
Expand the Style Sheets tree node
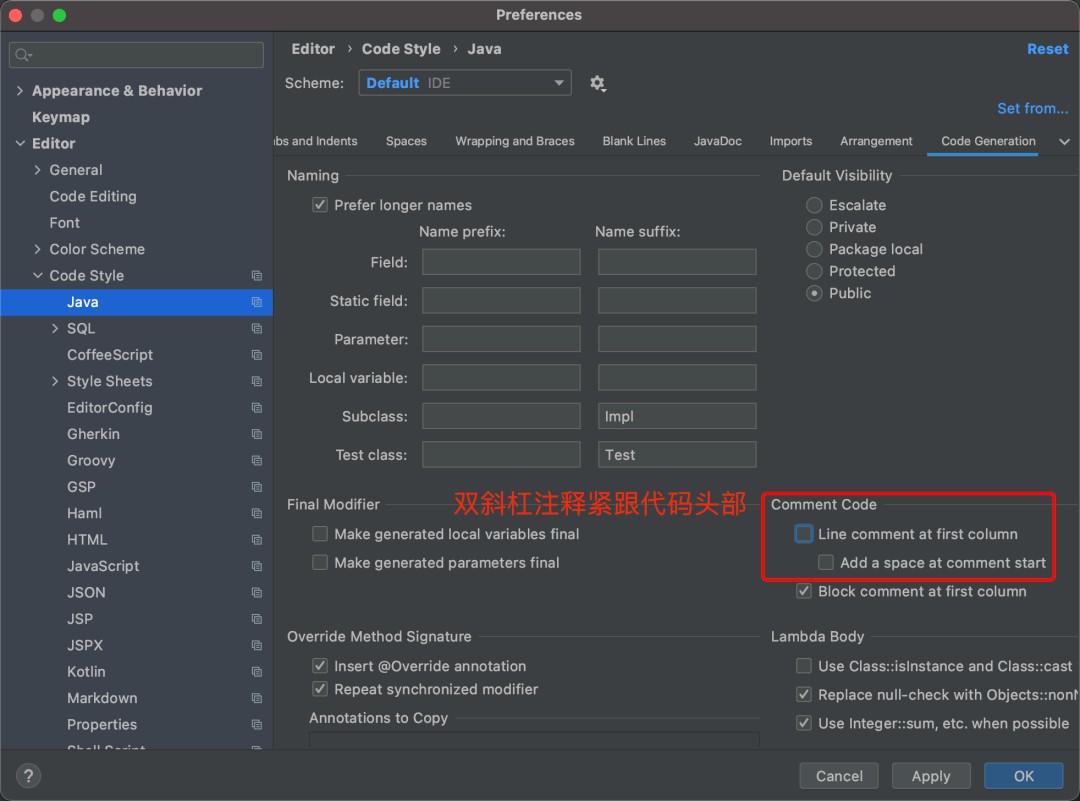coord(55,381)
